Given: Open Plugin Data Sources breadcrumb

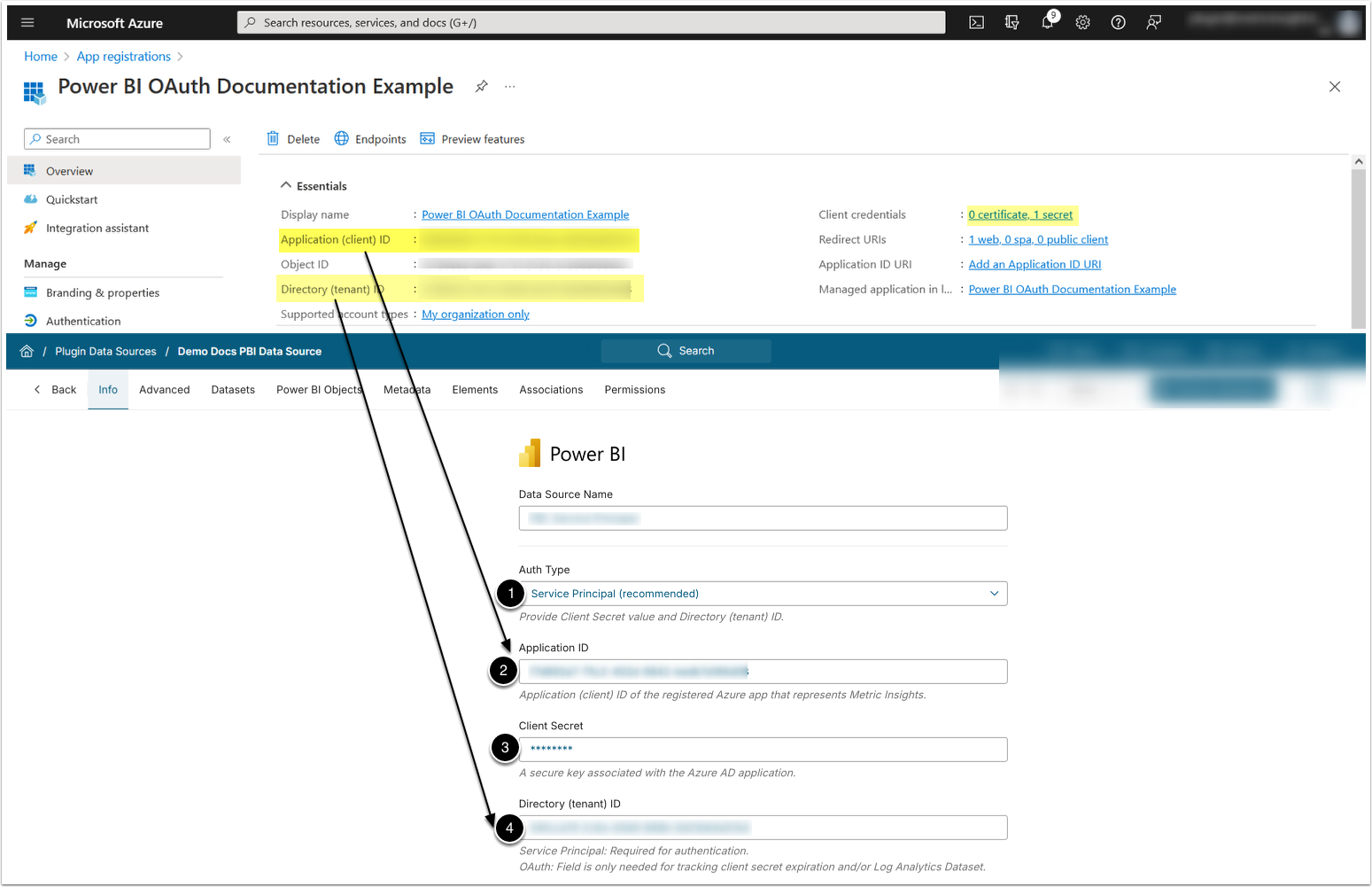Looking at the screenshot, I should pyautogui.click(x=105, y=352).
